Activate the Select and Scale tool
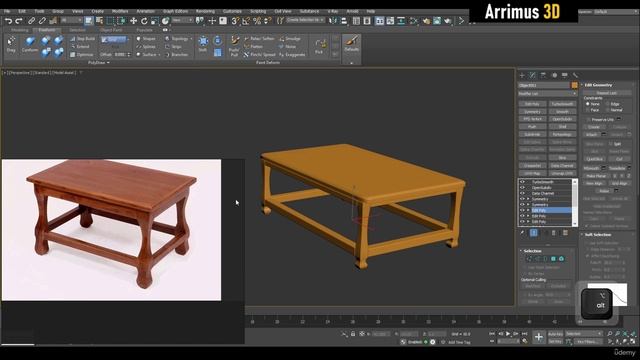640x360 pixels. tap(155, 21)
